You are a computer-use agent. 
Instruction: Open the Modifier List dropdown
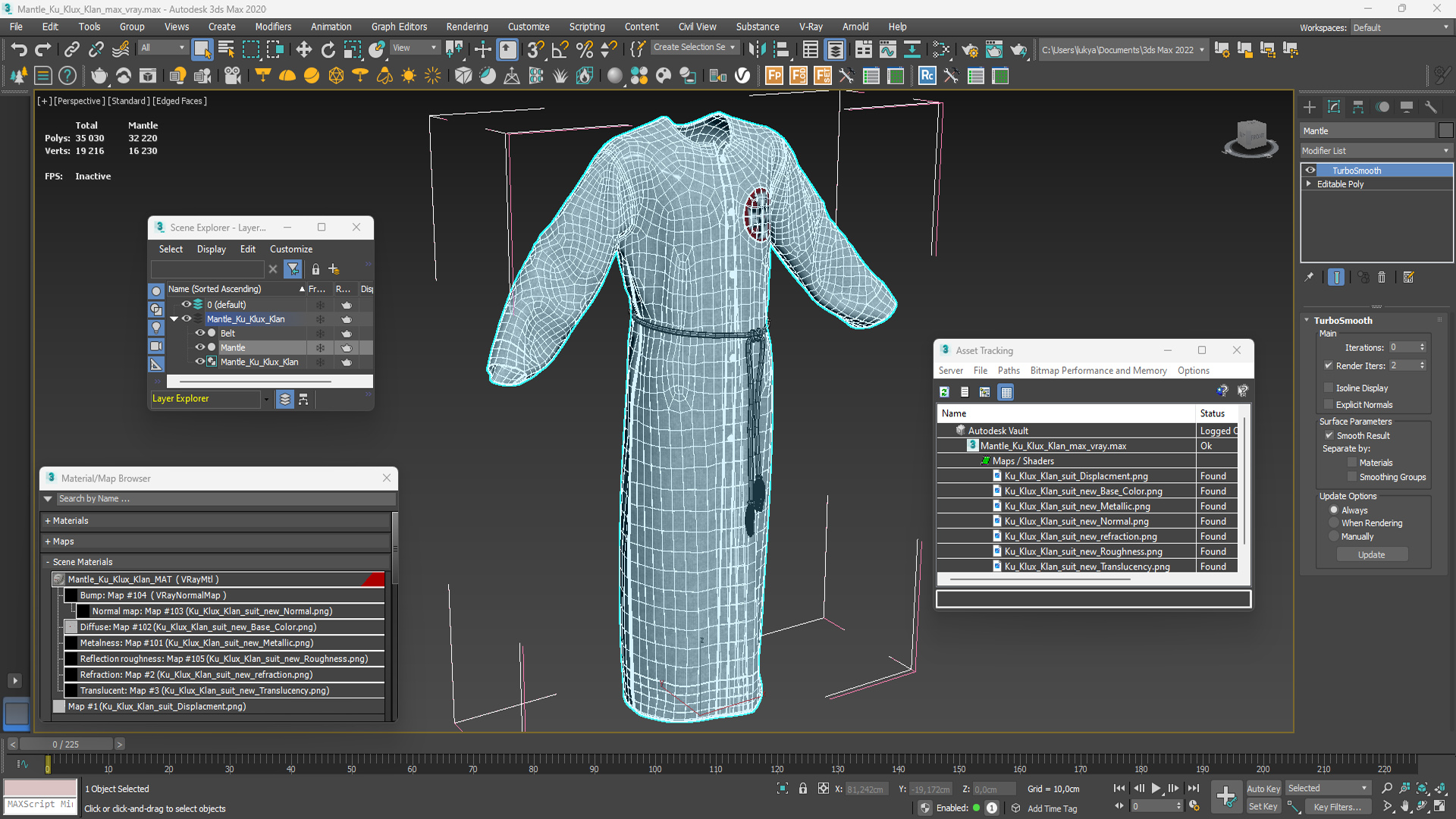point(1376,151)
